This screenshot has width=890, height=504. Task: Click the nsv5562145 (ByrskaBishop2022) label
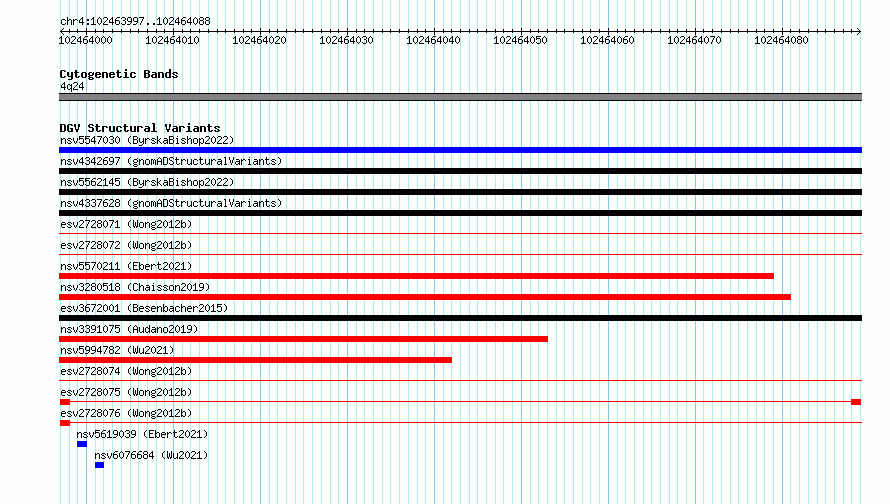[147, 182]
